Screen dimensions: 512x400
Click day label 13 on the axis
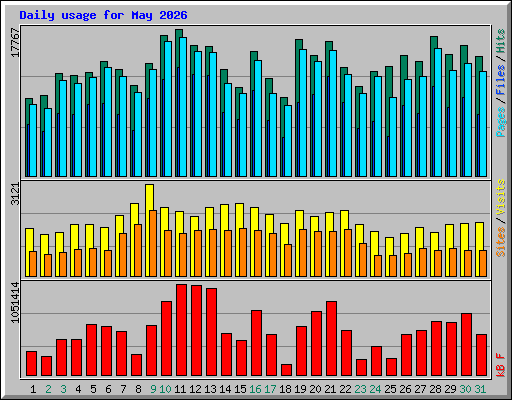210,389
